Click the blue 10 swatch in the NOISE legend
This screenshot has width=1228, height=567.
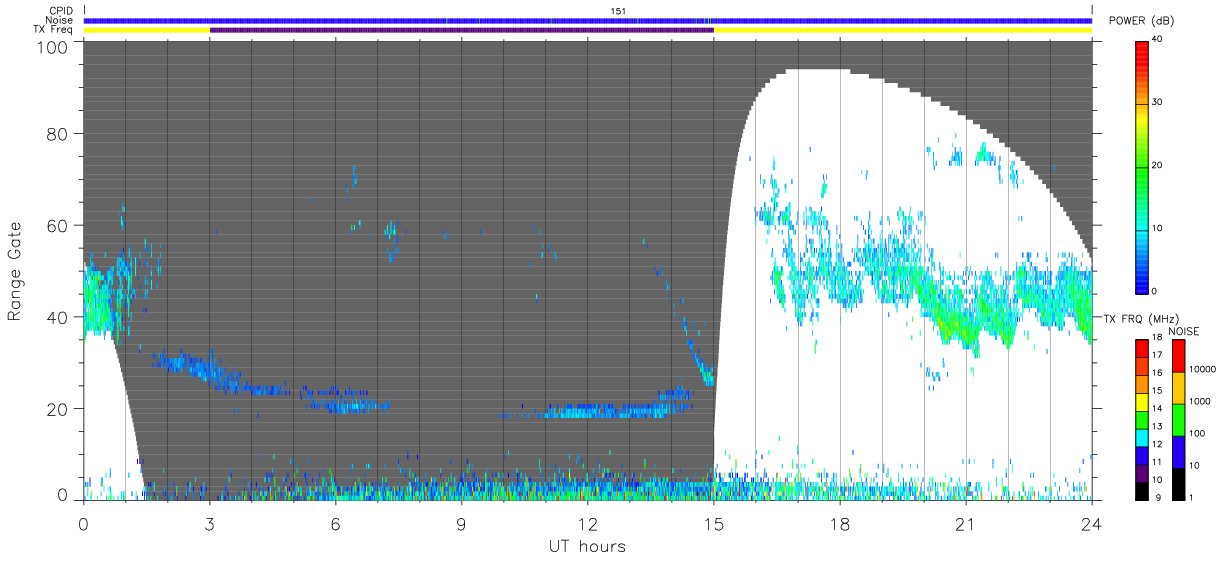1179,452
